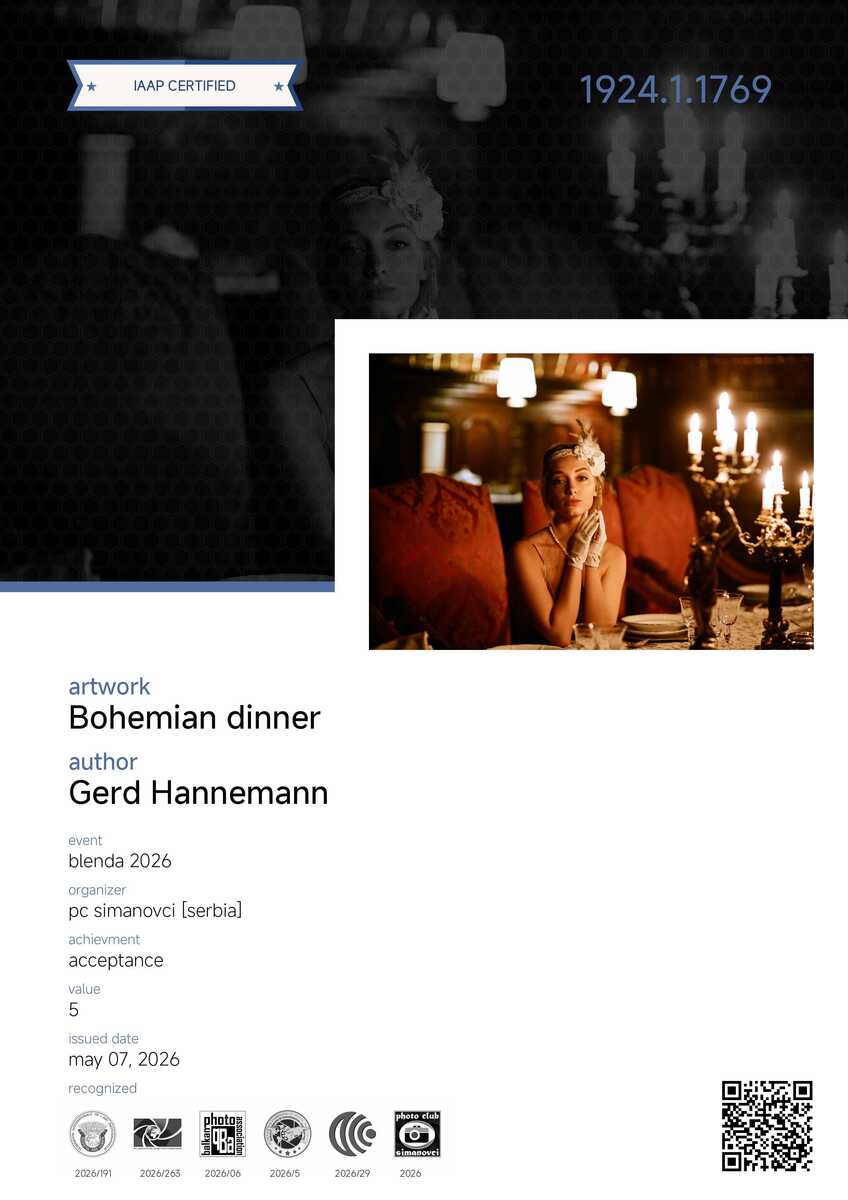Click the circular starred emblem labeled 2026/5
848x1200 pixels.
(x=287, y=1134)
